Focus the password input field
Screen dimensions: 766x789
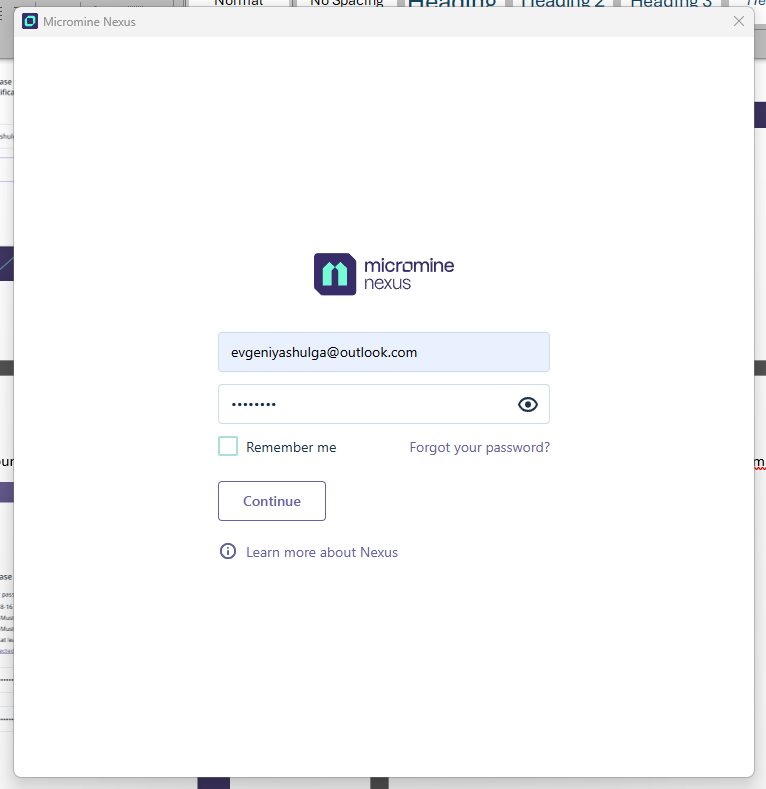pos(365,404)
